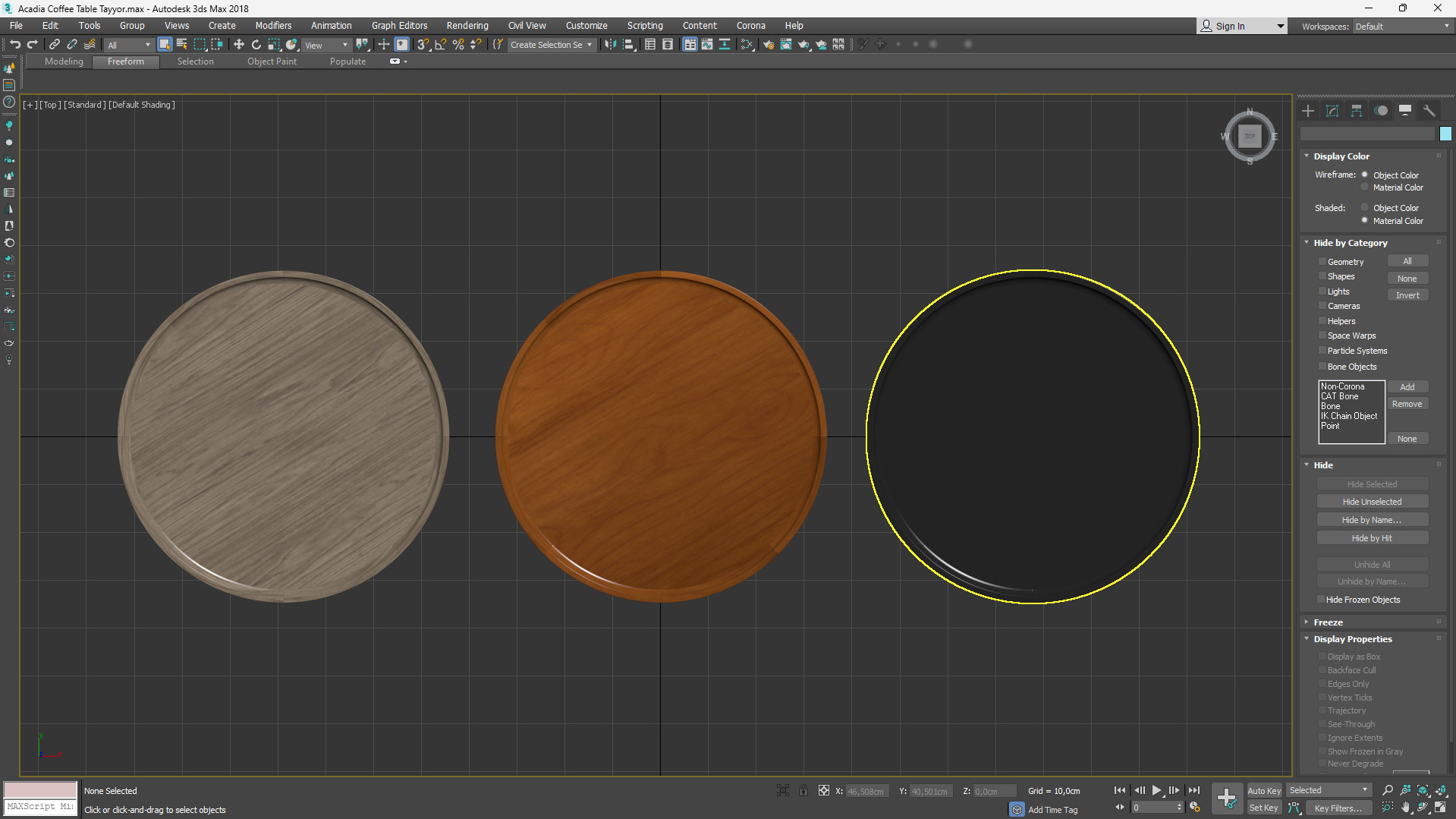Viewport: 1456px width, 819px height.
Task: Activate the Pan View hand tool
Action: [1405, 808]
